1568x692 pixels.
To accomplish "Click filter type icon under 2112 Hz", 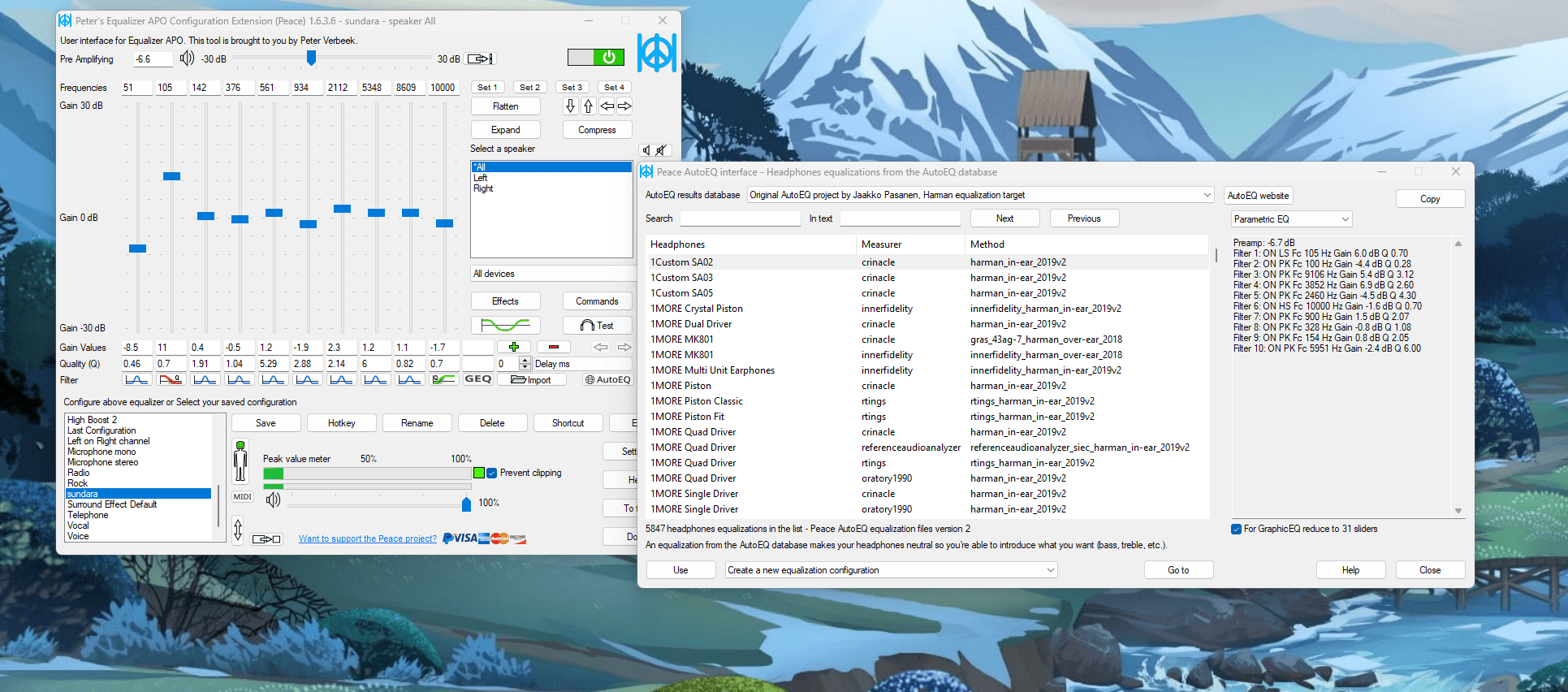I will (x=341, y=379).
